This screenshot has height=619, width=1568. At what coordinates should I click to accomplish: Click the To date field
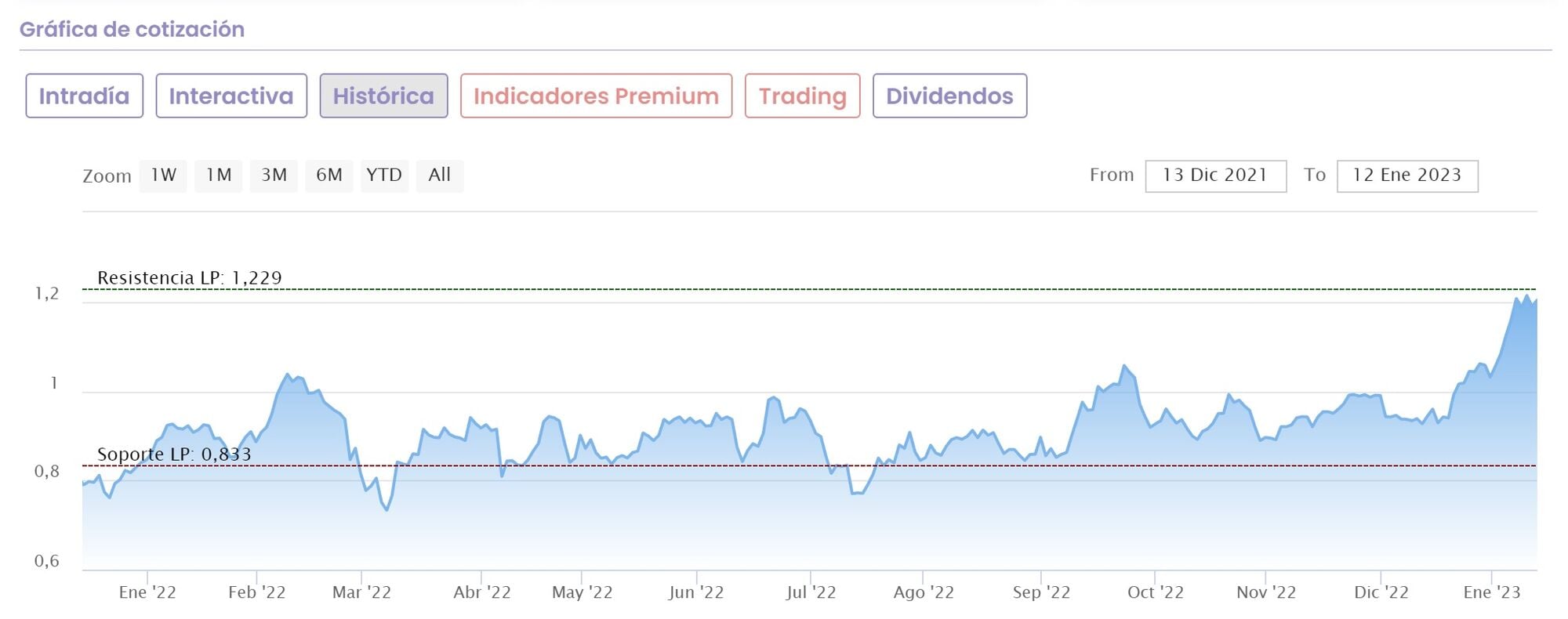click(1406, 176)
